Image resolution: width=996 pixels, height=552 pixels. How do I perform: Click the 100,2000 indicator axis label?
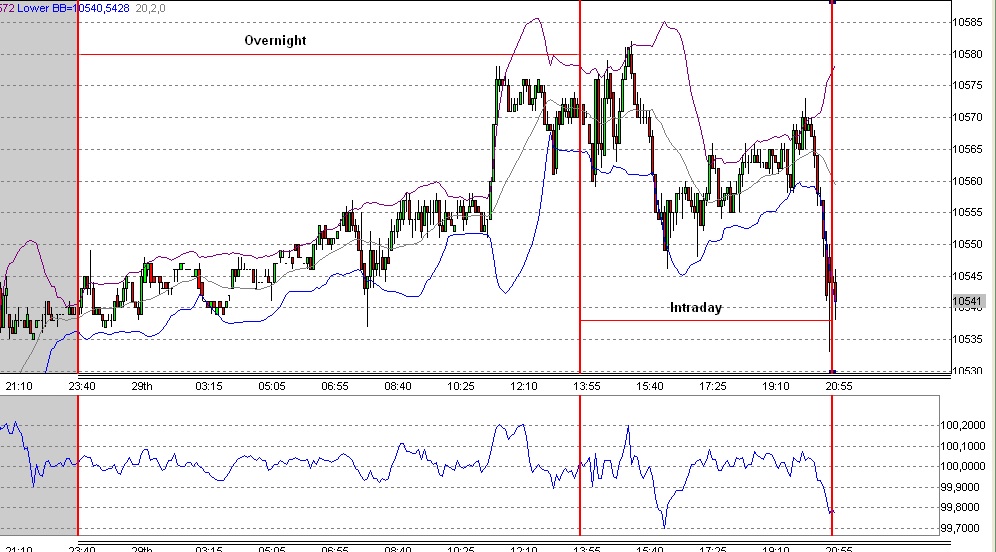coord(966,425)
